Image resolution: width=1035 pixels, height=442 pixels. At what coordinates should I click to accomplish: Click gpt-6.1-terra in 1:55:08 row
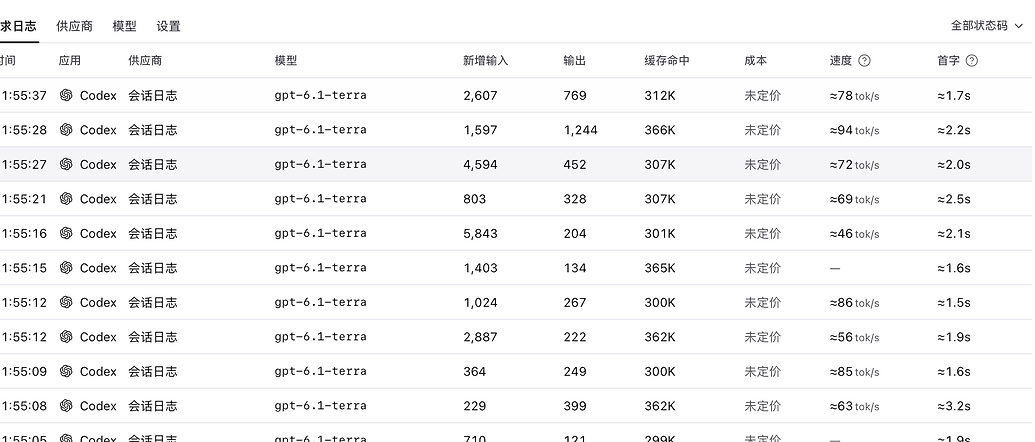click(x=320, y=406)
